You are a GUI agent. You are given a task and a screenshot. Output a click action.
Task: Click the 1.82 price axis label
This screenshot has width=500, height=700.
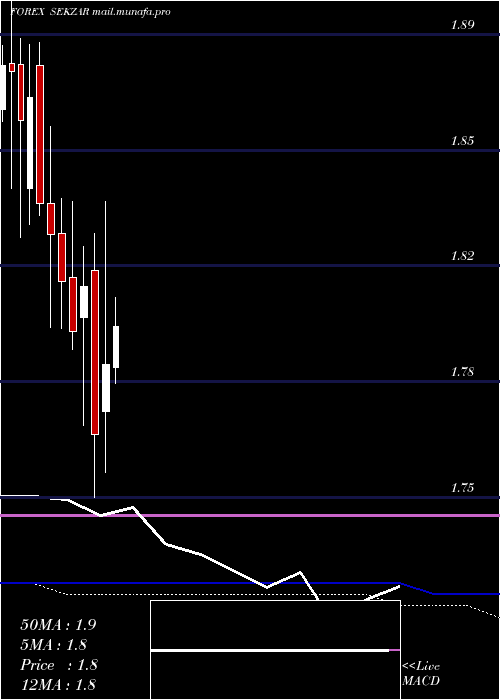[462, 256]
